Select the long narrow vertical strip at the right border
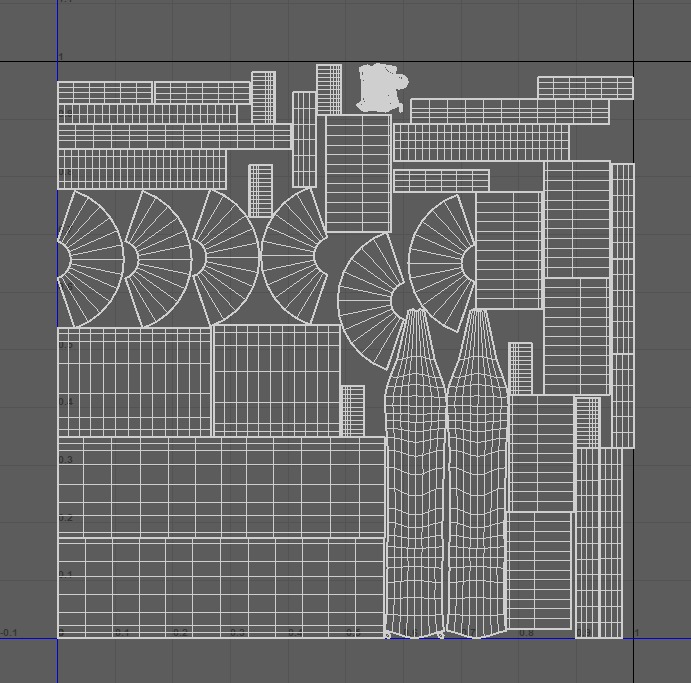The height and width of the screenshot is (683, 691). click(623, 306)
